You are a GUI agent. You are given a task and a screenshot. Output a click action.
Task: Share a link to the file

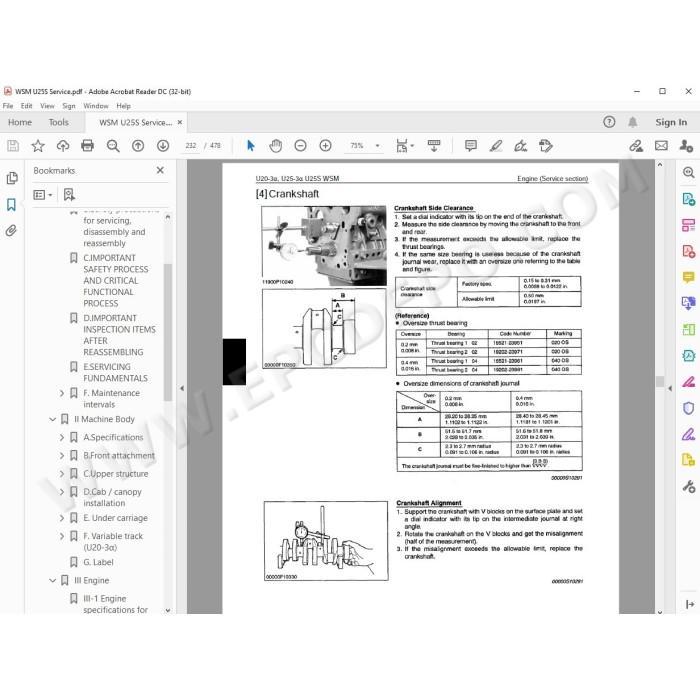click(x=636, y=146)
